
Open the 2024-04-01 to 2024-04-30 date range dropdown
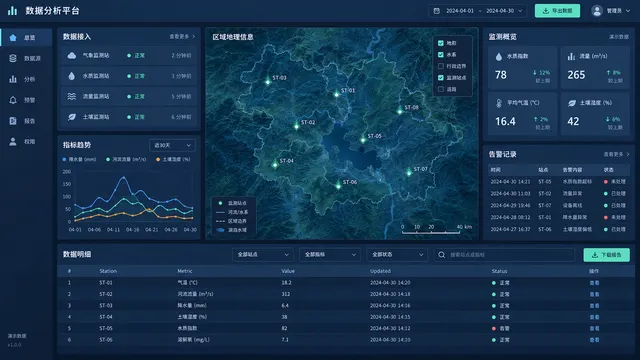(478, 11)
